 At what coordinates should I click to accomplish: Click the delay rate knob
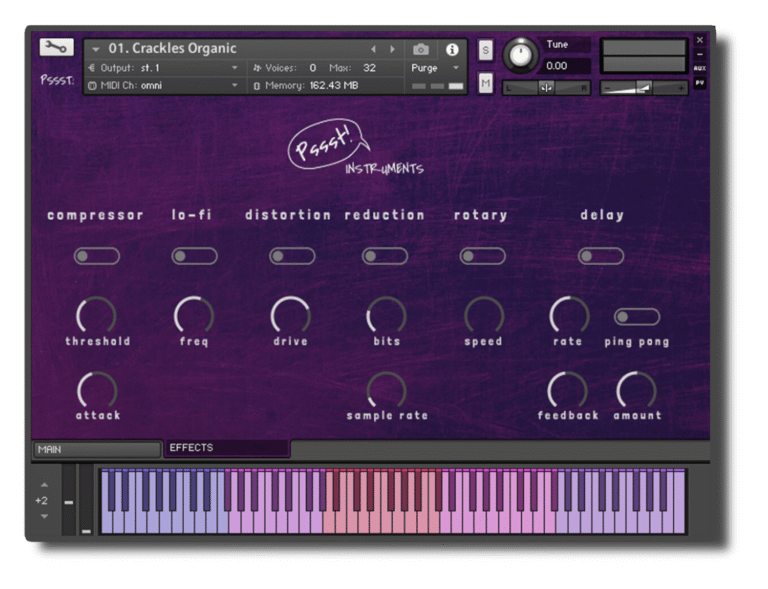[x=569, y=315]
